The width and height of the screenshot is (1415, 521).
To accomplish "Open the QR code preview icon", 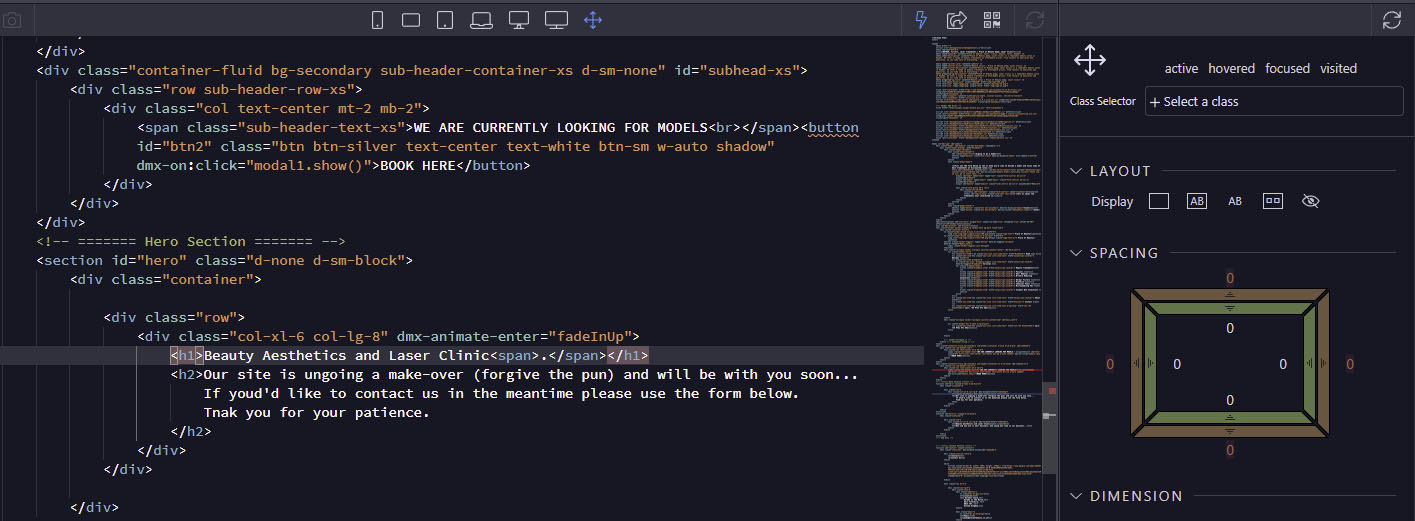I will click(992, 20).
